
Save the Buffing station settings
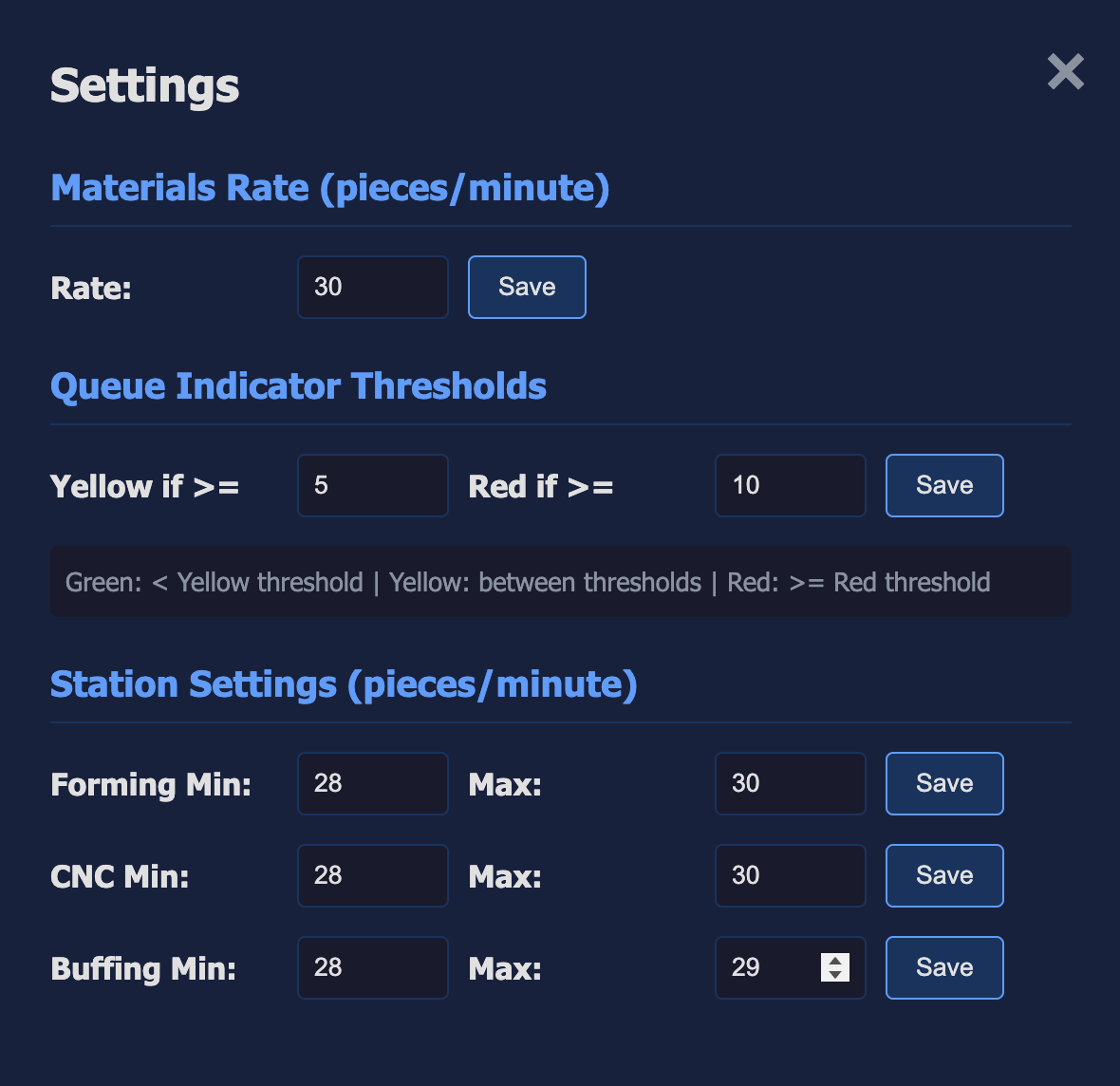click(944, 967)
